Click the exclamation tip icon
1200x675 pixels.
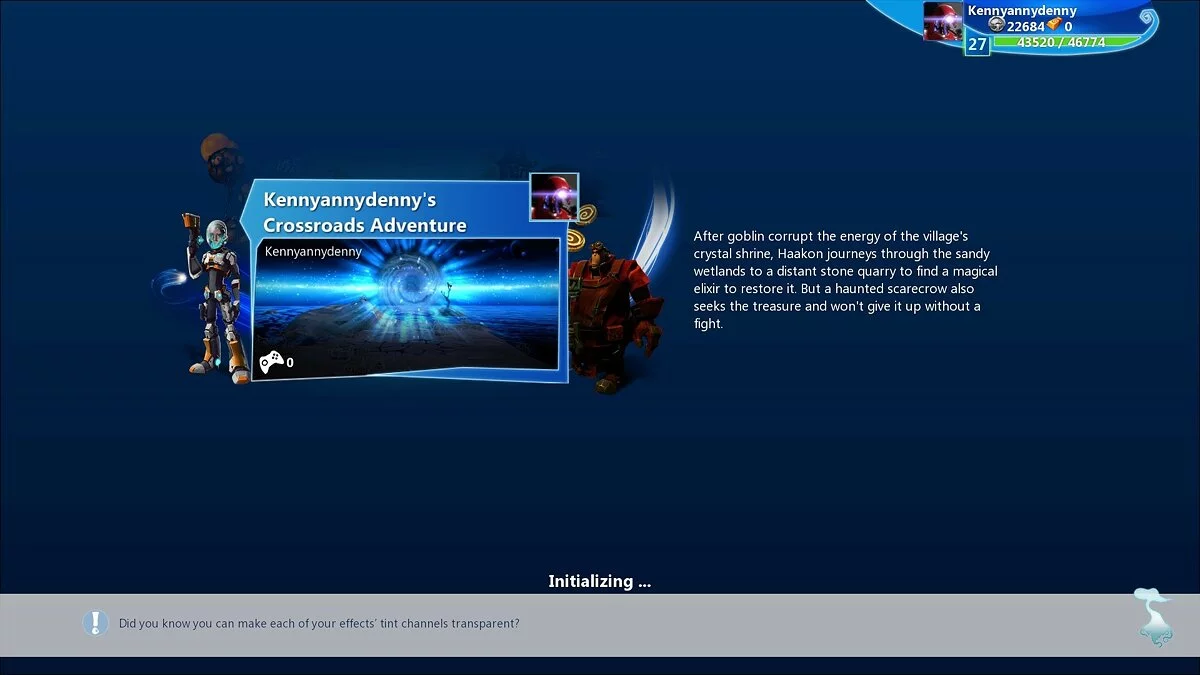point(95,622)
